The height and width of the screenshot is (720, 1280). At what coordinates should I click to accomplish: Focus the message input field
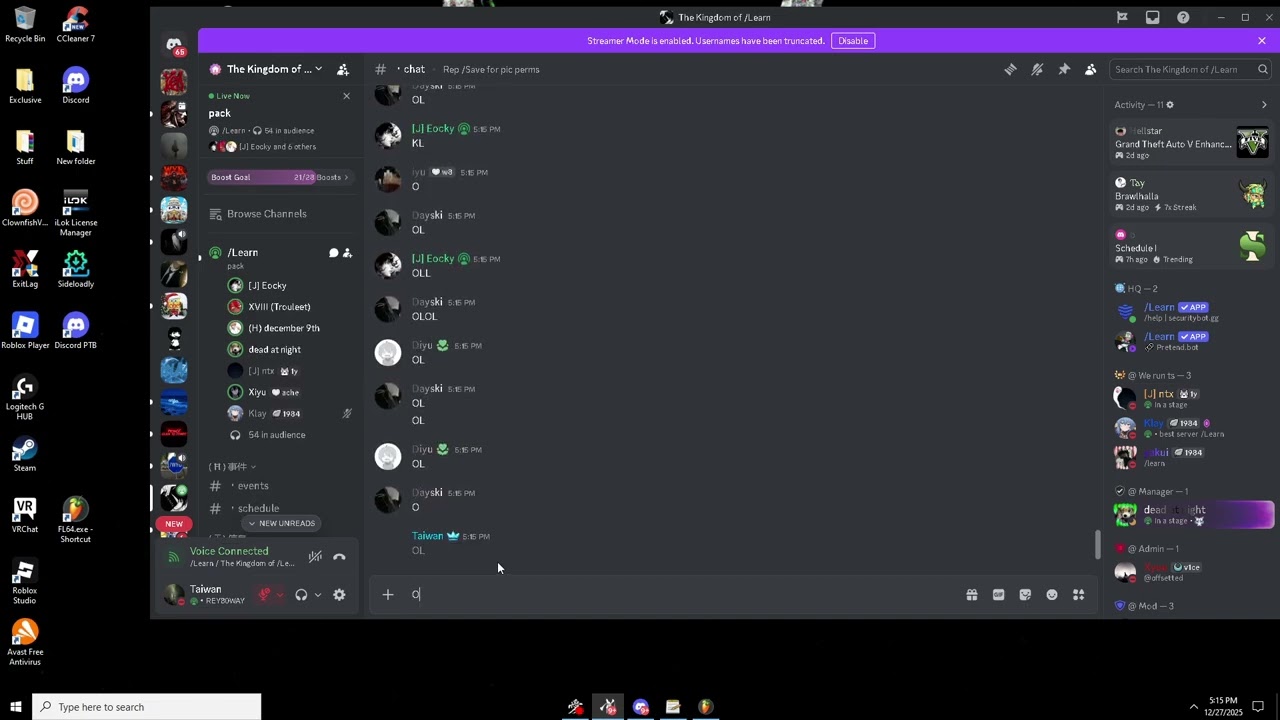point(680,595)
